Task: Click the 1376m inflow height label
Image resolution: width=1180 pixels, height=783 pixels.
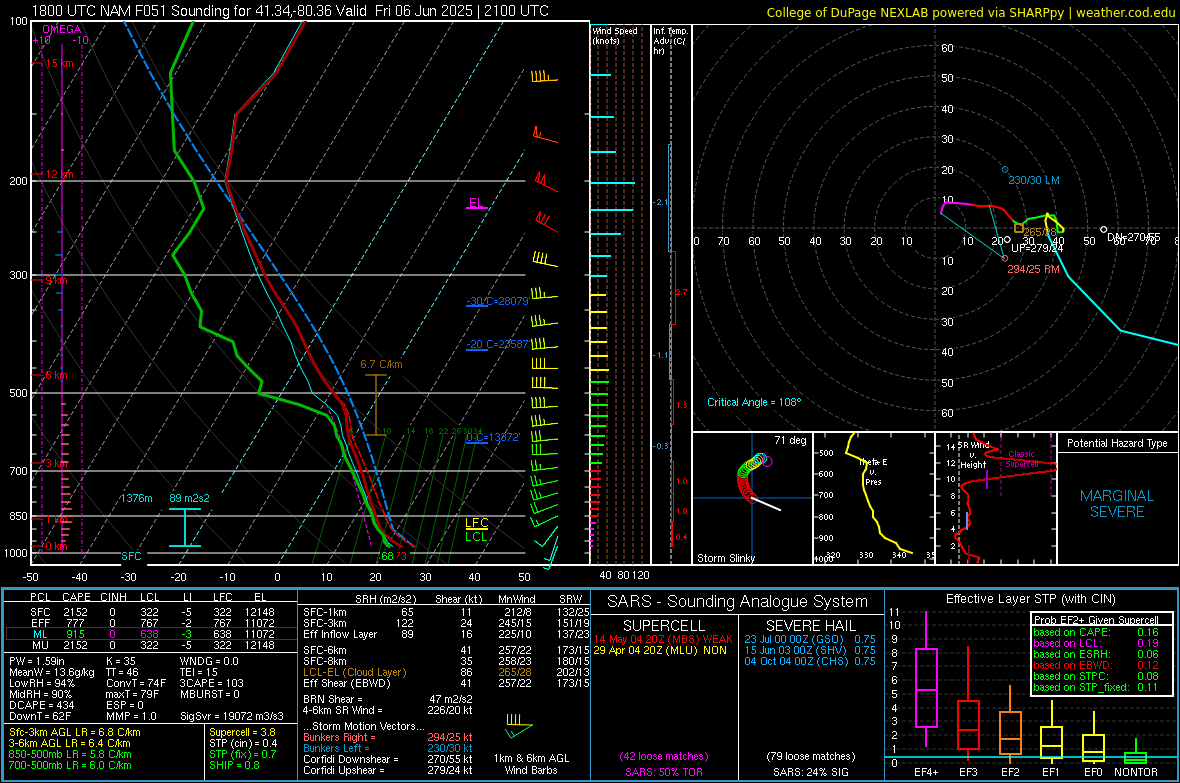Action: coord(136,498)
